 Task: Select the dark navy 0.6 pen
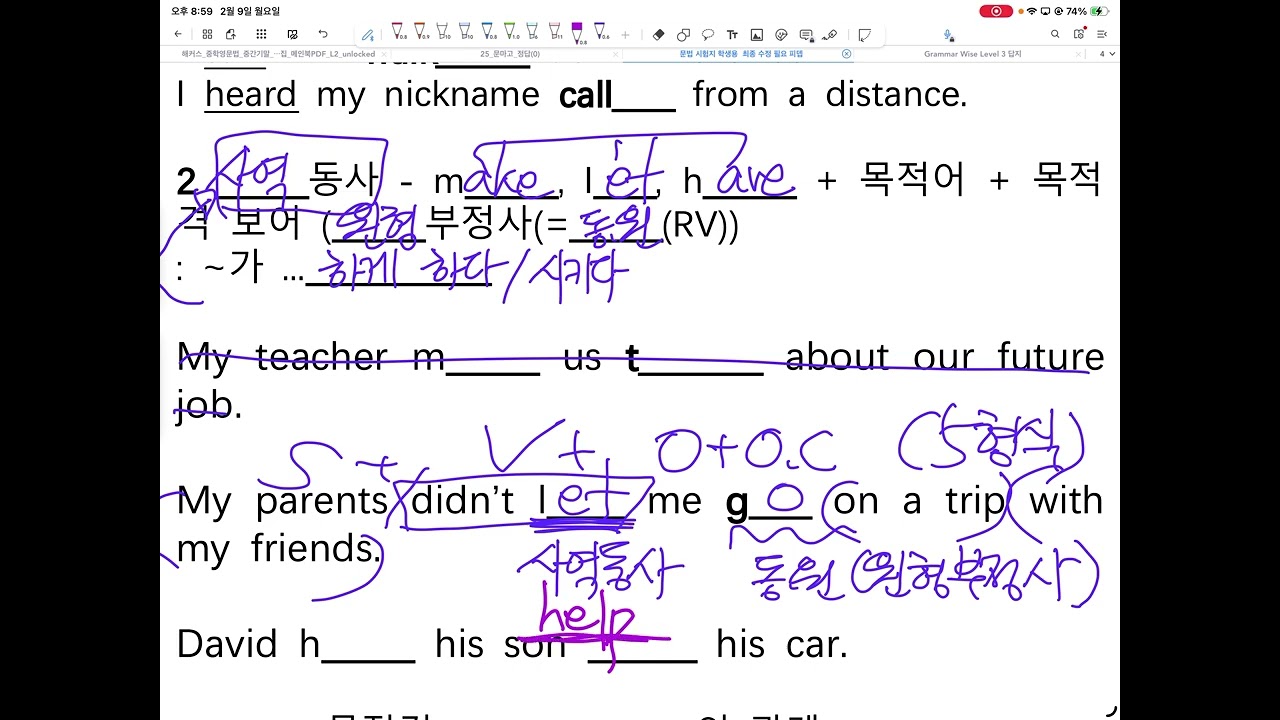600,33
